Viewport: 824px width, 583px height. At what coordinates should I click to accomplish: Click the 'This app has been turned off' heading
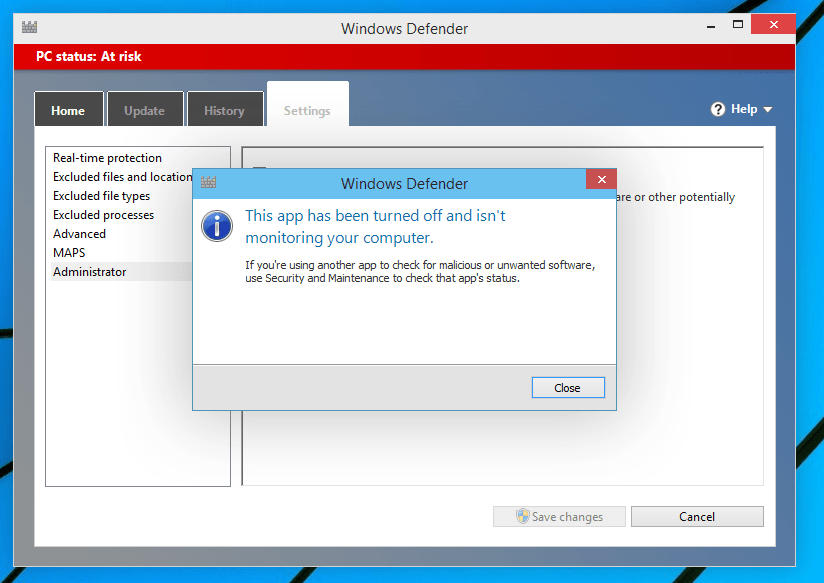tap(375, 227)
